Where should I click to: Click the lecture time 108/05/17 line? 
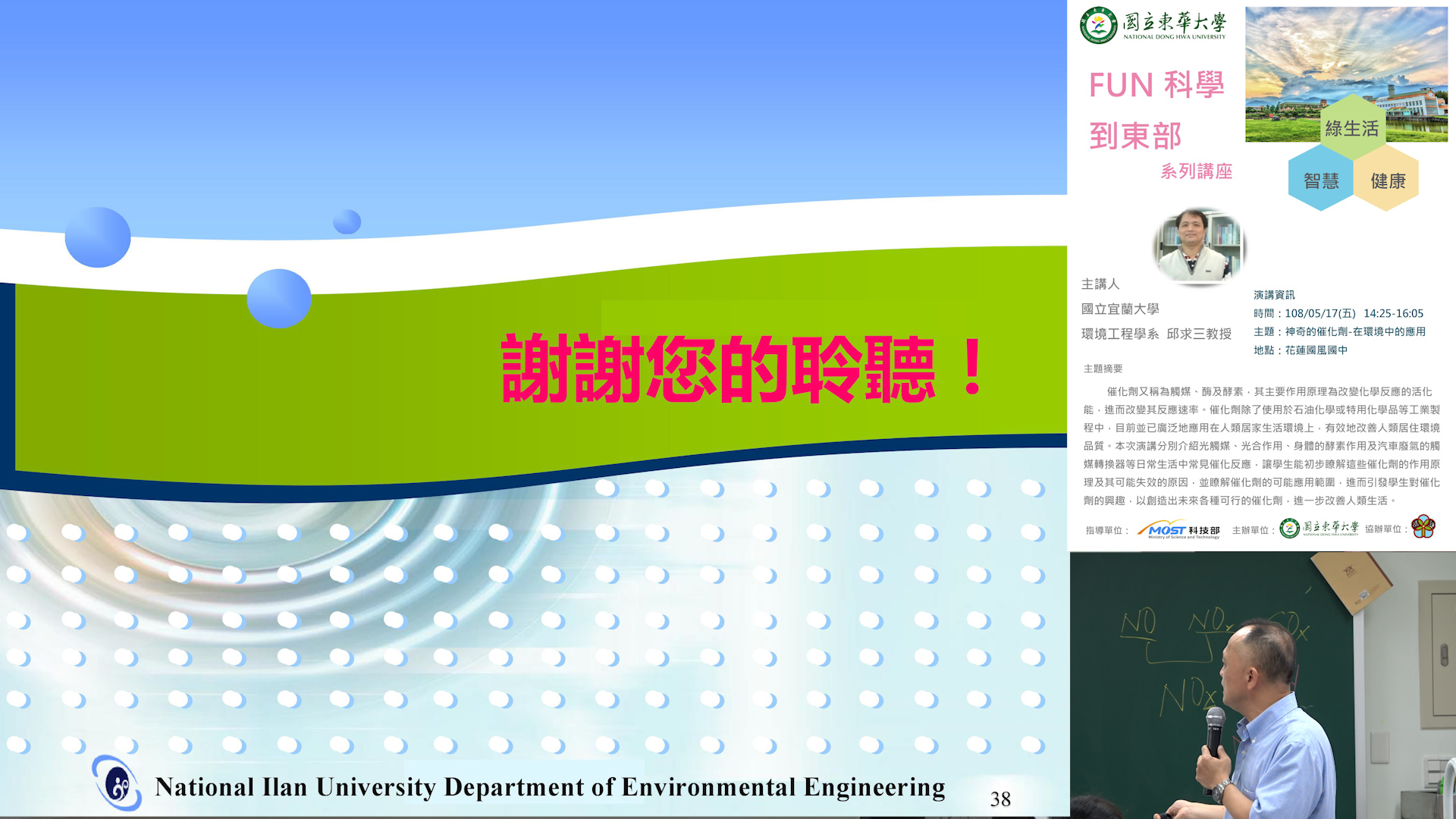coord(1338,313)
